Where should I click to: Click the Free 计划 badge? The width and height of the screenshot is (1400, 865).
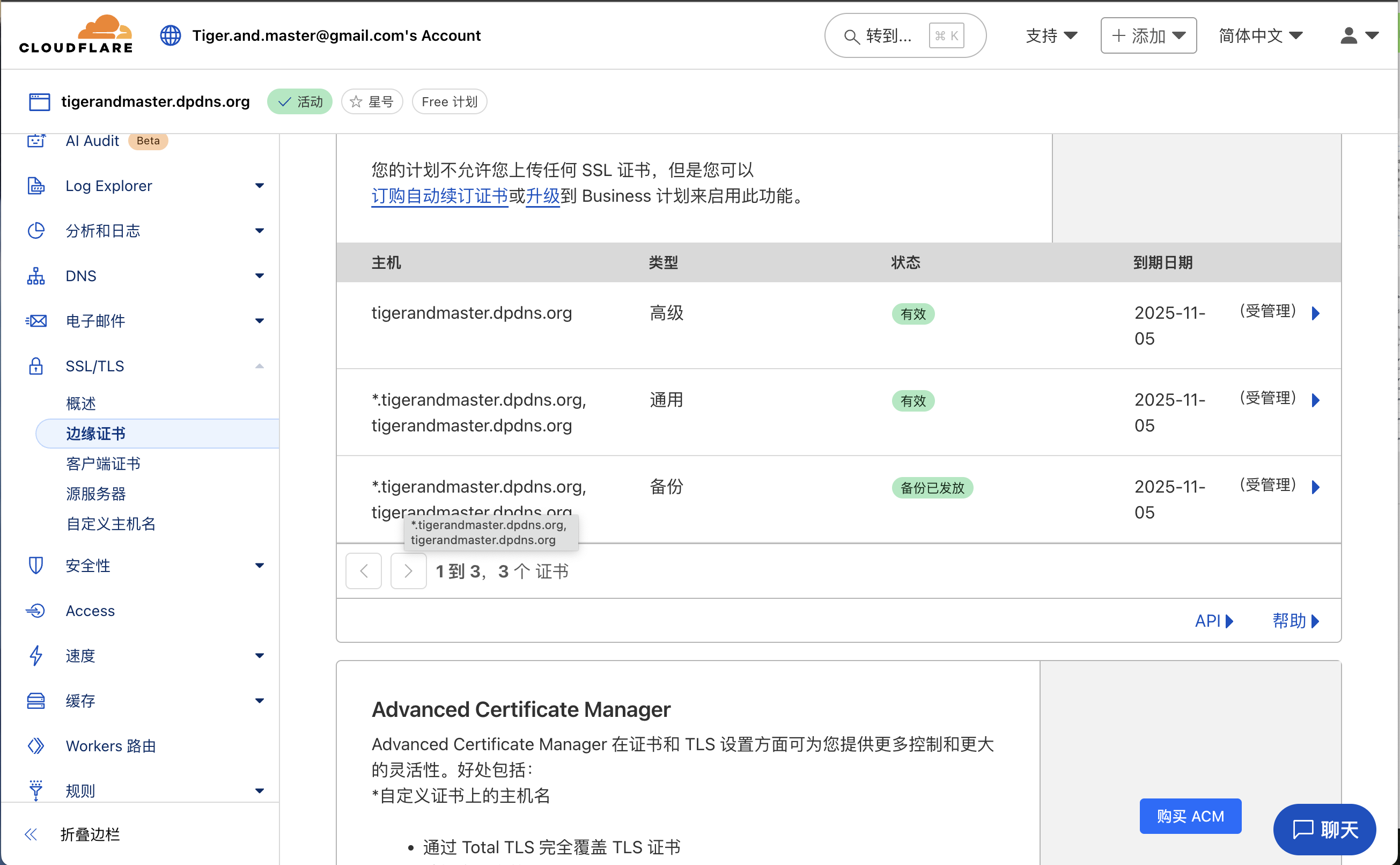coord(450,102)
